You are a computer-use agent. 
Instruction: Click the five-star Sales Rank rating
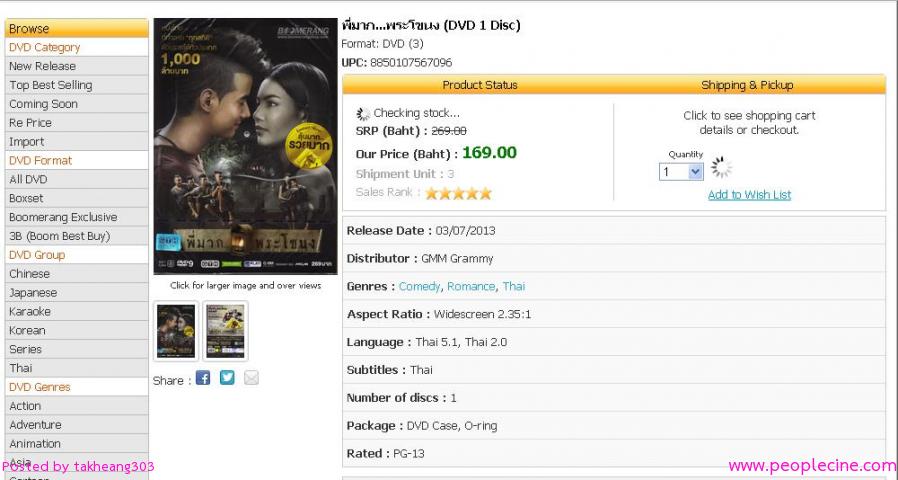(458, 193)
